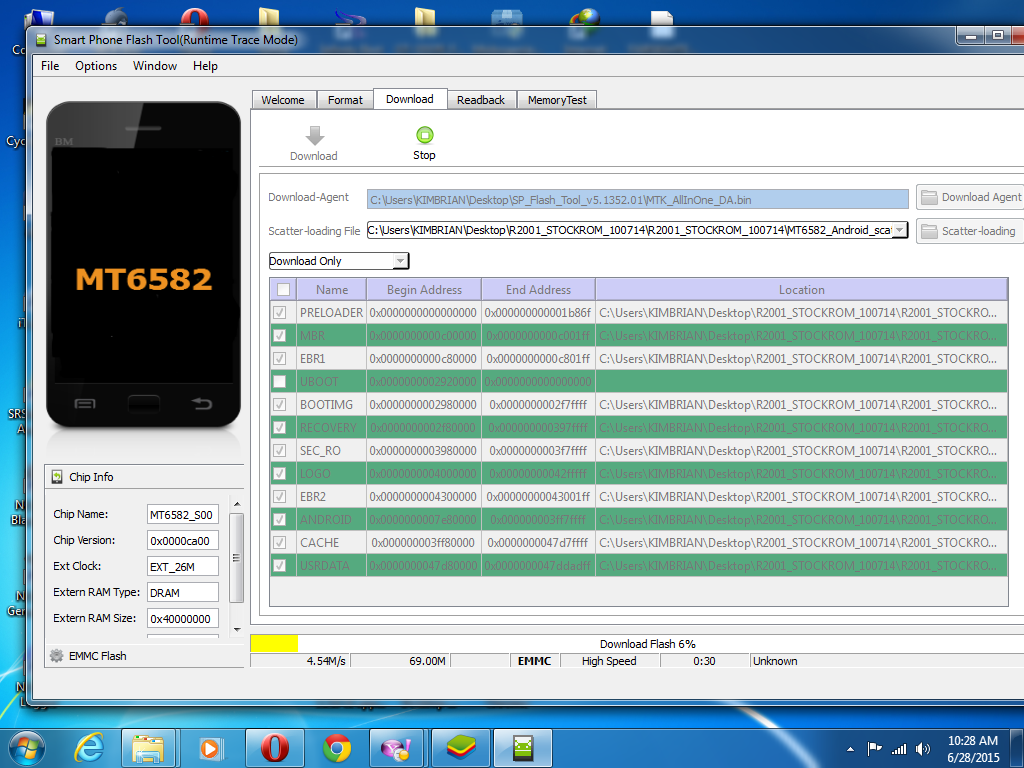Click the Download Agent browse button
Screen dimensions: 1024x768
pos(970,197)
